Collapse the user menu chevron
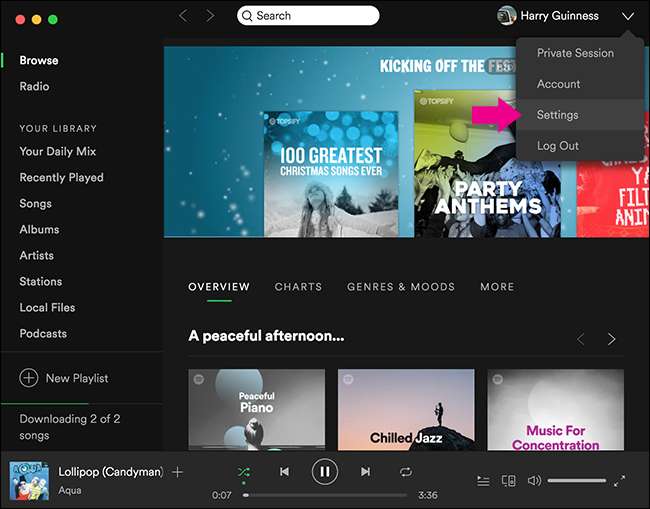 click(628, 16)
